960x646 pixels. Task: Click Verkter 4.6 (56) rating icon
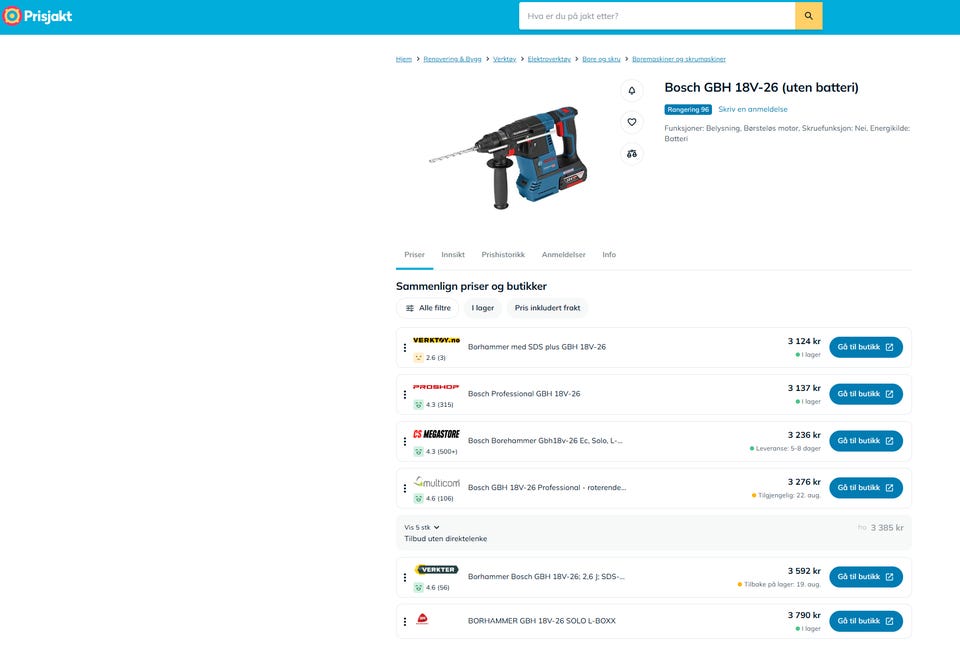[x=418, y=588]
